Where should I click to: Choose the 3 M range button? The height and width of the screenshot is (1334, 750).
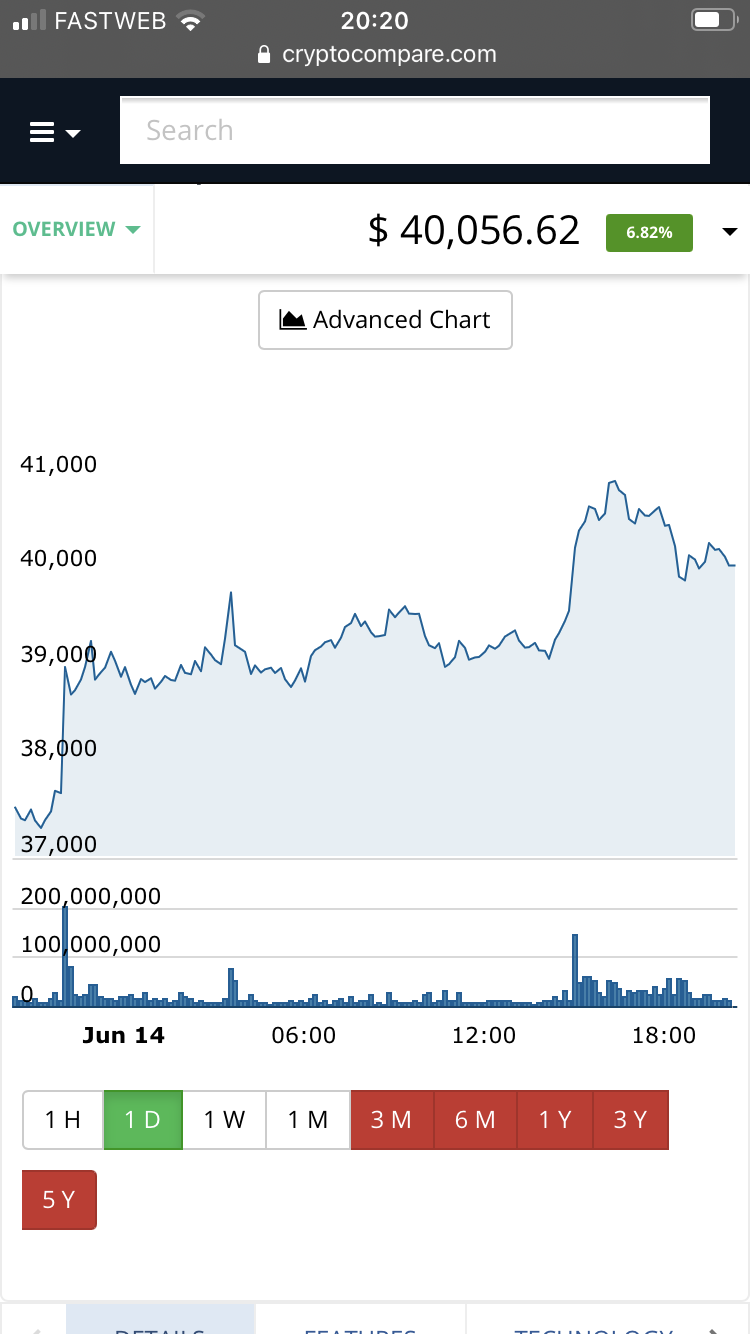(x=392, y=1120)
